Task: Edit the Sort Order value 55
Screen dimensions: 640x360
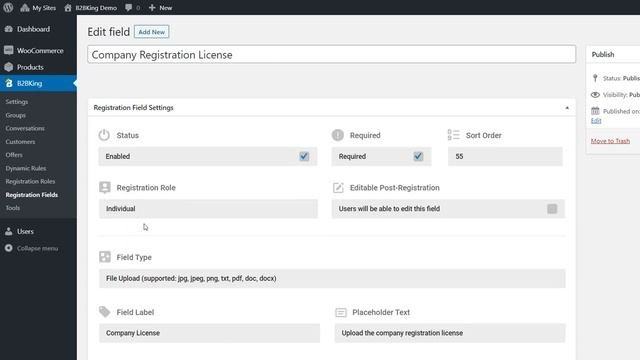Action: point(505,156)
